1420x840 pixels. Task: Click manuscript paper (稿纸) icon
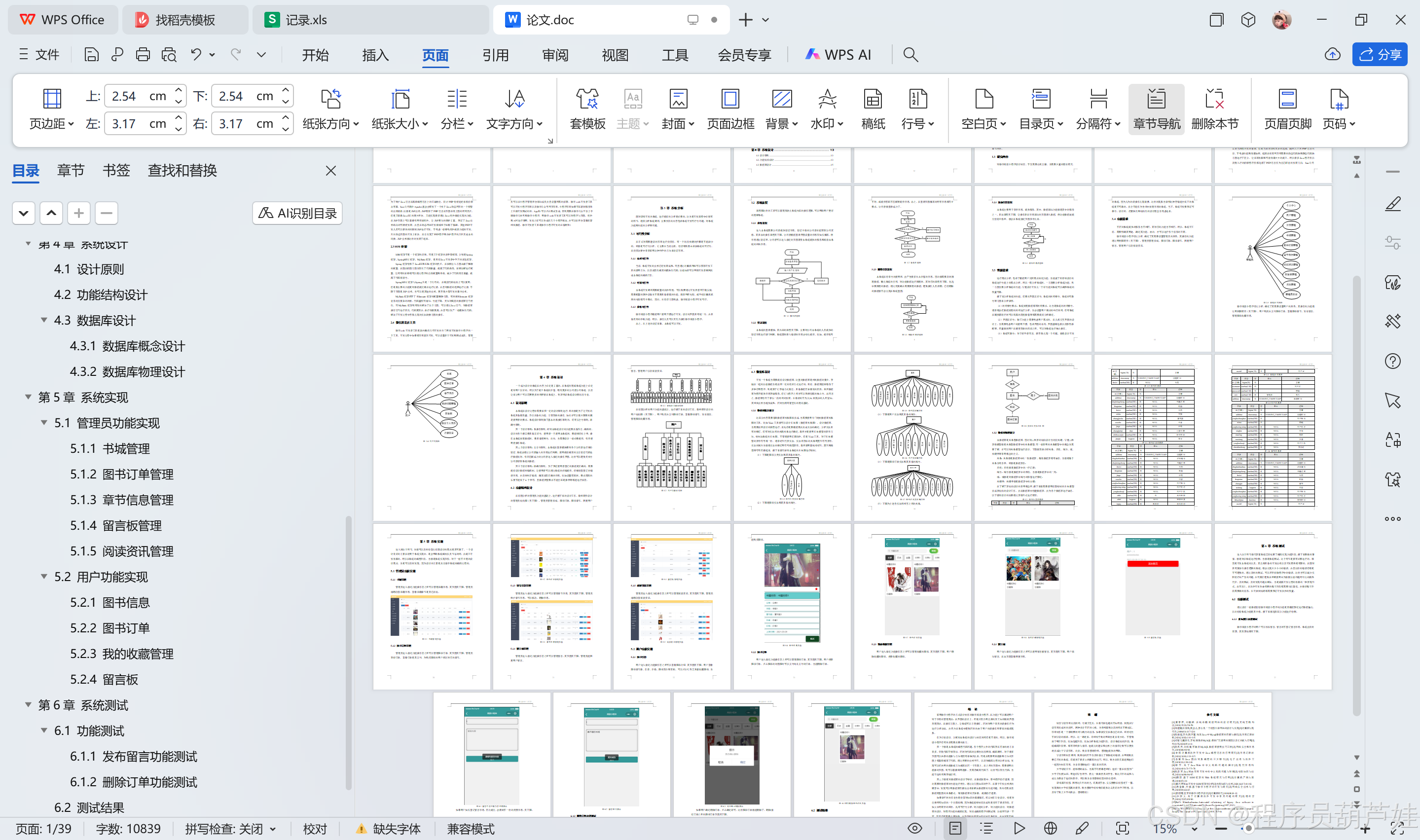[x=873, y=109]
